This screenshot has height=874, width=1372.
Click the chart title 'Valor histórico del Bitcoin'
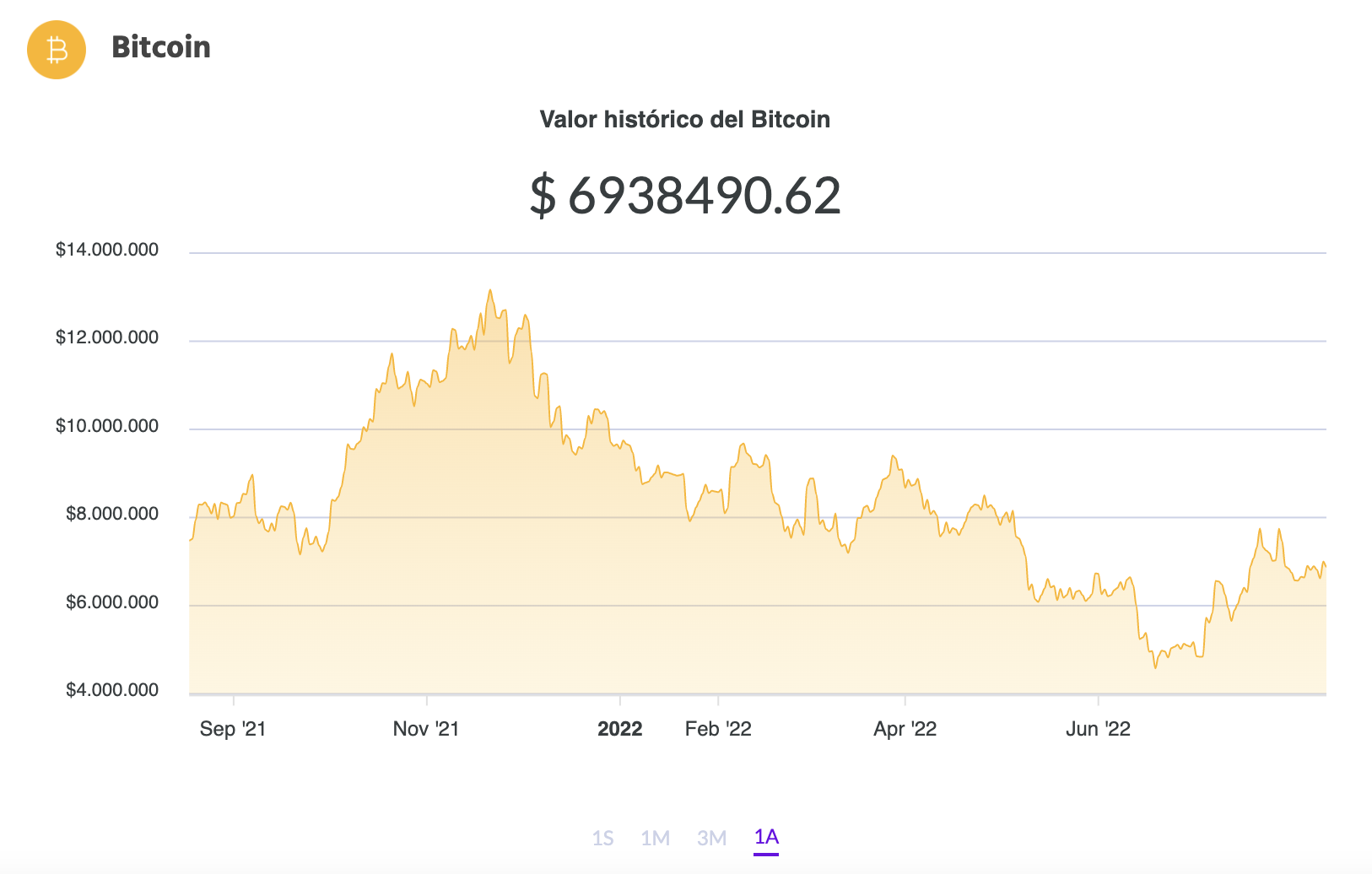[x=684, y=120]
